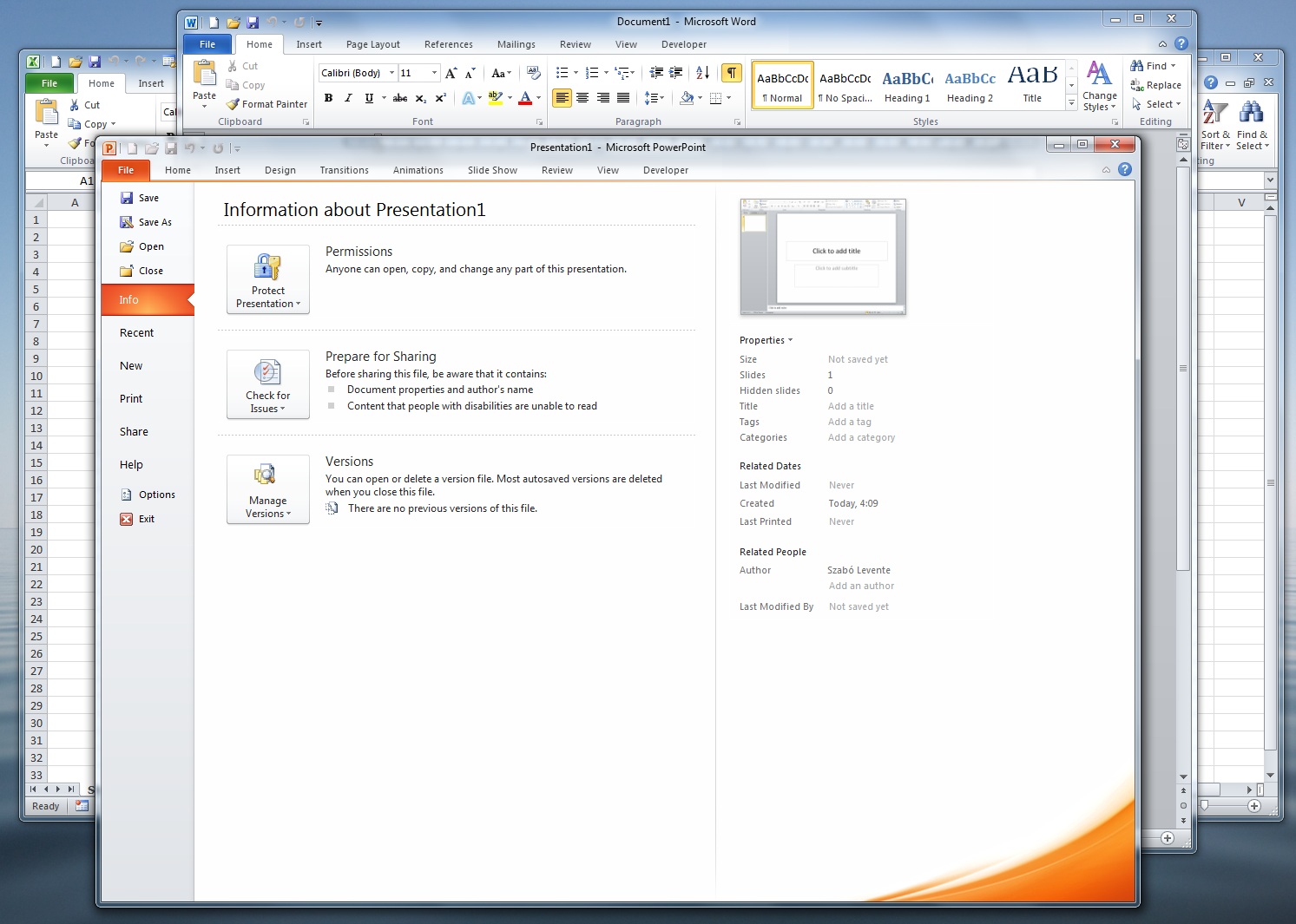Click Align Text Right in Word
Image resolution: width=1296 pixels, height=924 pixels.
[x=602, y=98]
